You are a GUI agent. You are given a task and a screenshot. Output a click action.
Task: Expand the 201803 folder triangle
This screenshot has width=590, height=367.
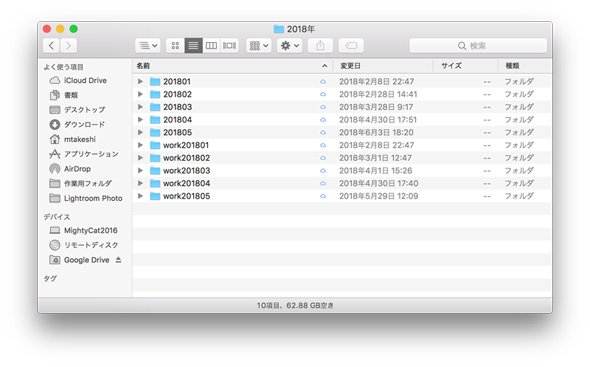[140, 107]
